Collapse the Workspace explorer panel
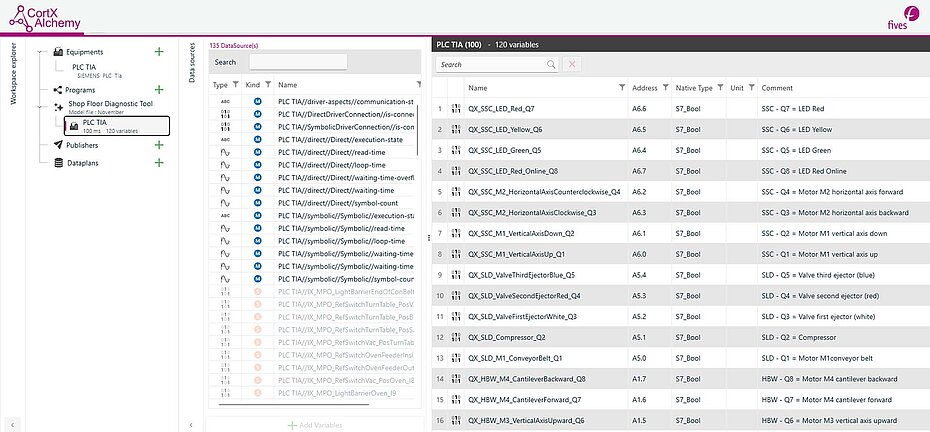The width and height of the screenshot is (930, 432). [11, 424]
